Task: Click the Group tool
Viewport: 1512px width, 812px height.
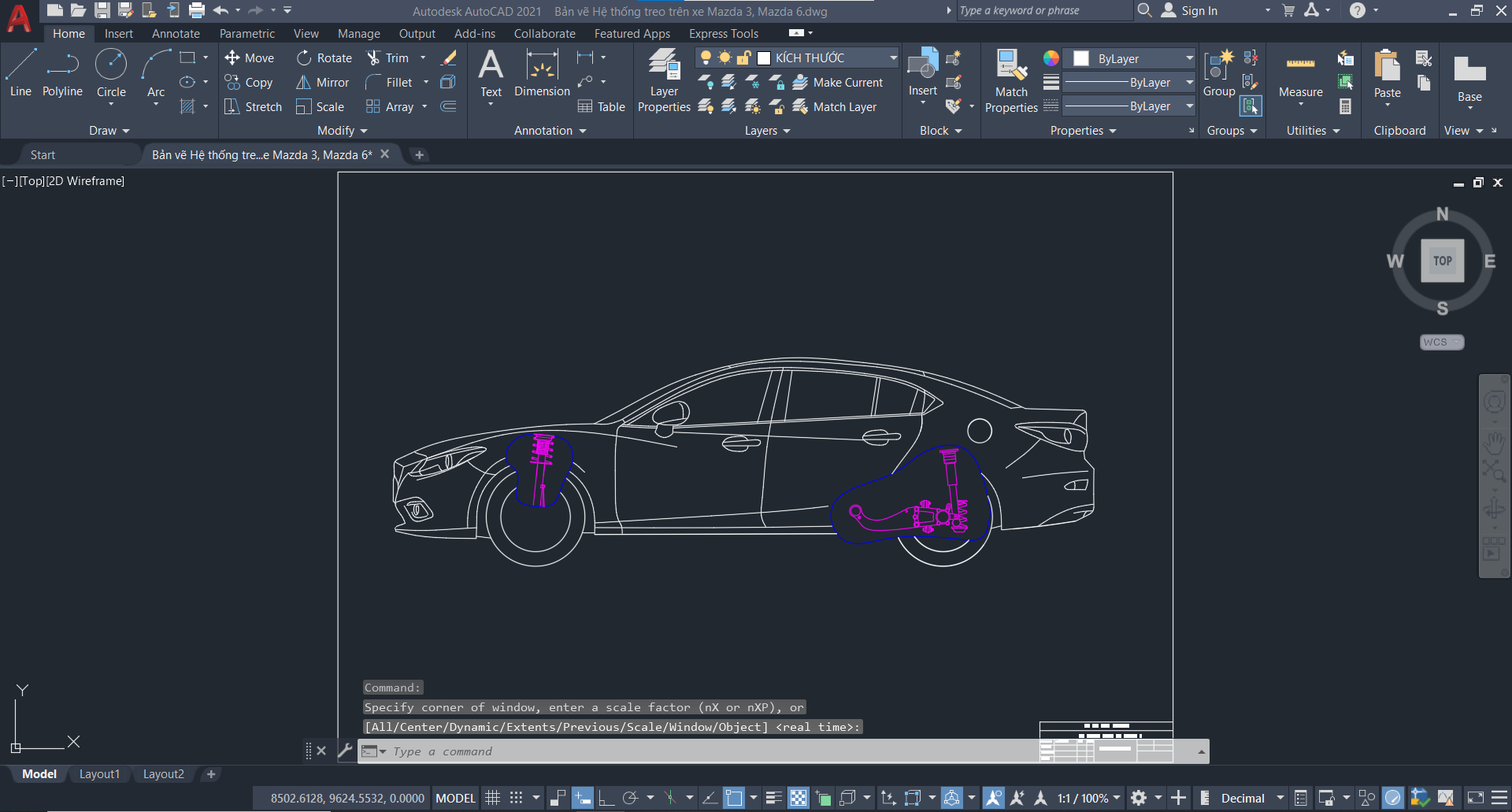Action: pos(1219,73)
